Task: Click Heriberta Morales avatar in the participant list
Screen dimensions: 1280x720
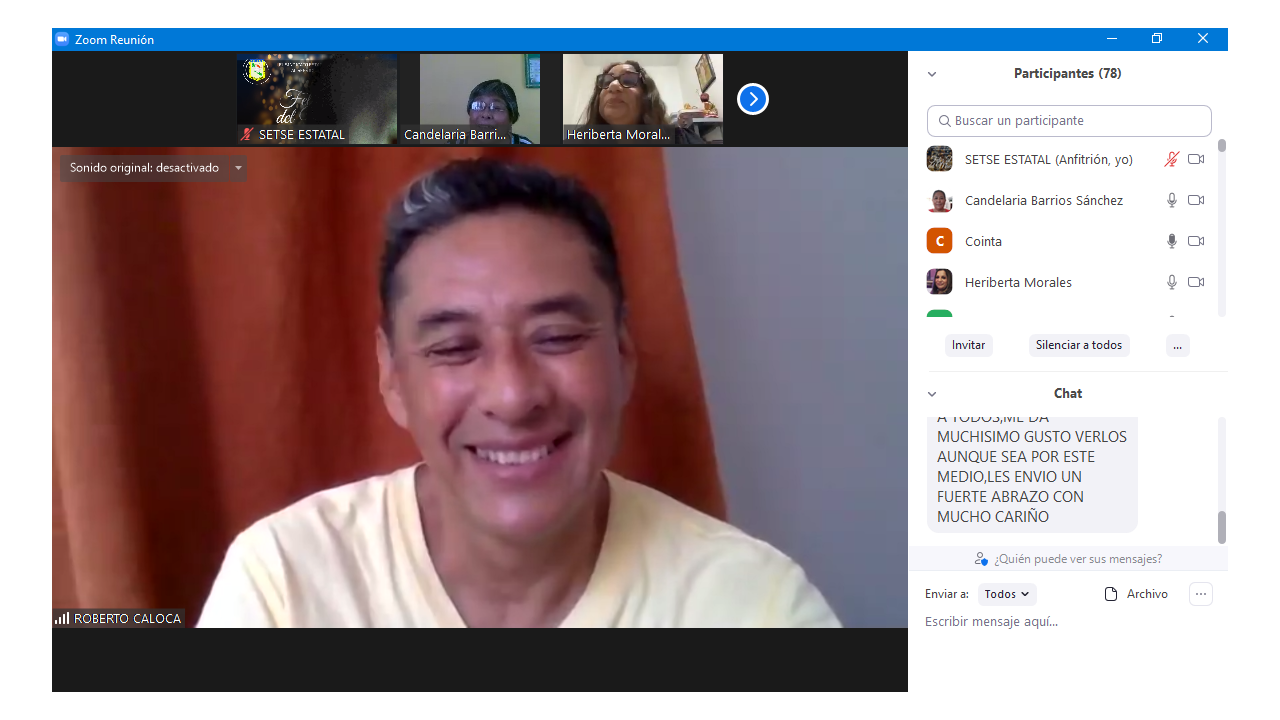Action: 939,282
